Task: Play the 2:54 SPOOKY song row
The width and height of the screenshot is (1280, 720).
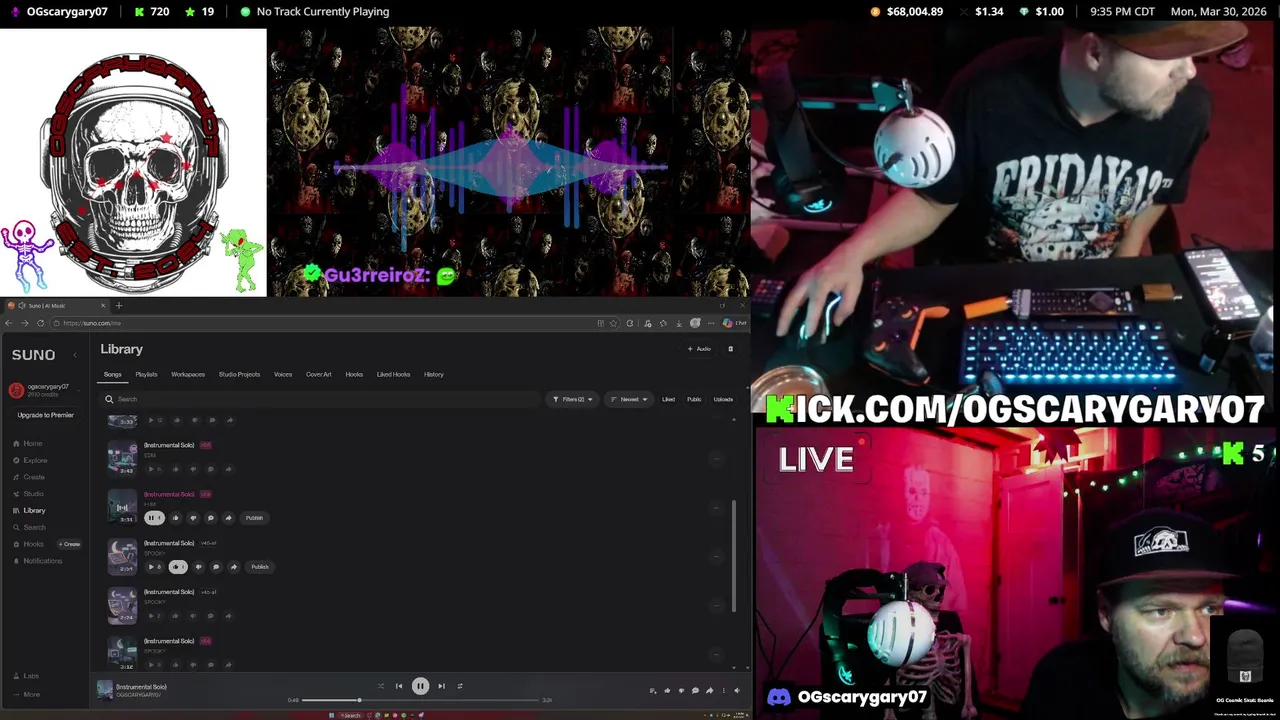Action: tap(154, 567)
